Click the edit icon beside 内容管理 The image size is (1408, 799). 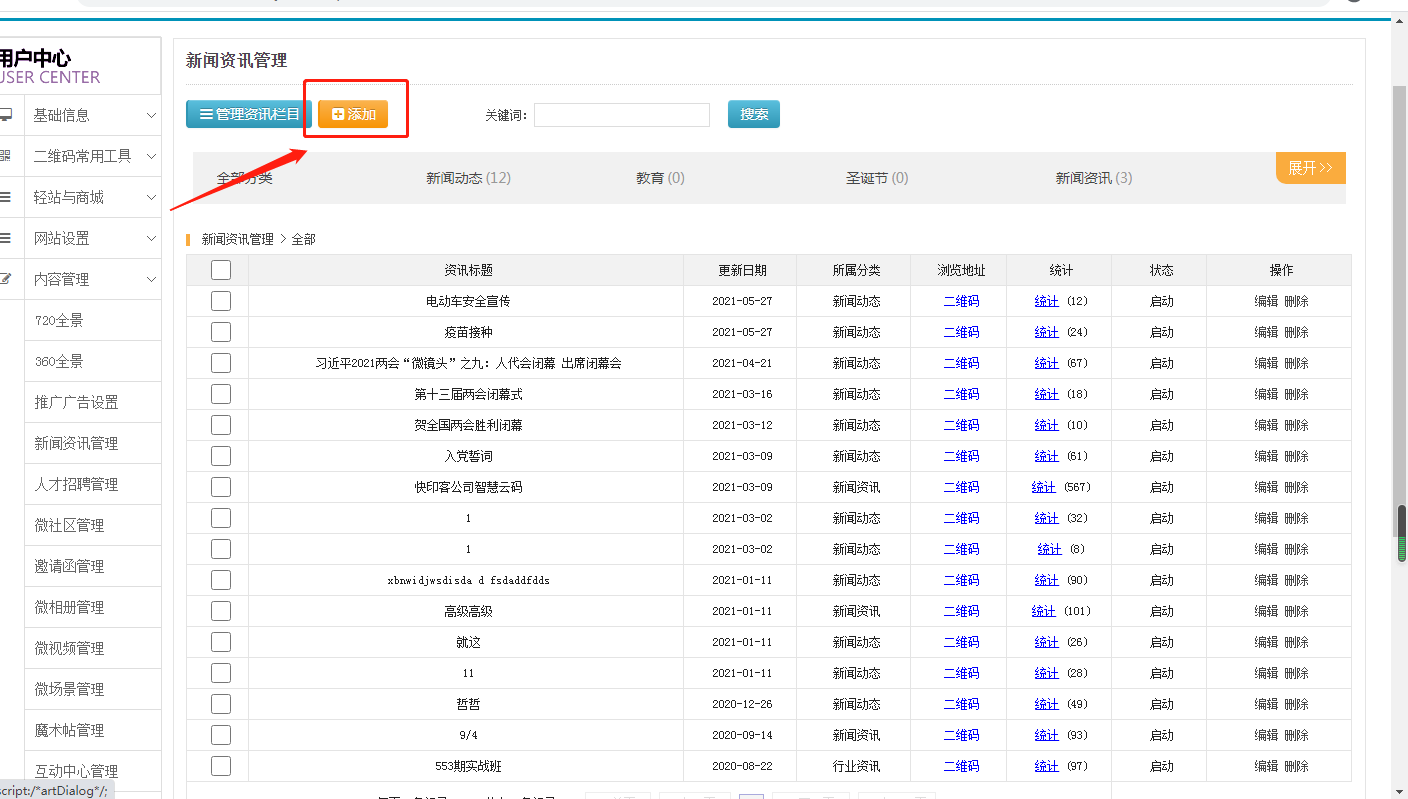pyautogui.click(x=6, y=279)
